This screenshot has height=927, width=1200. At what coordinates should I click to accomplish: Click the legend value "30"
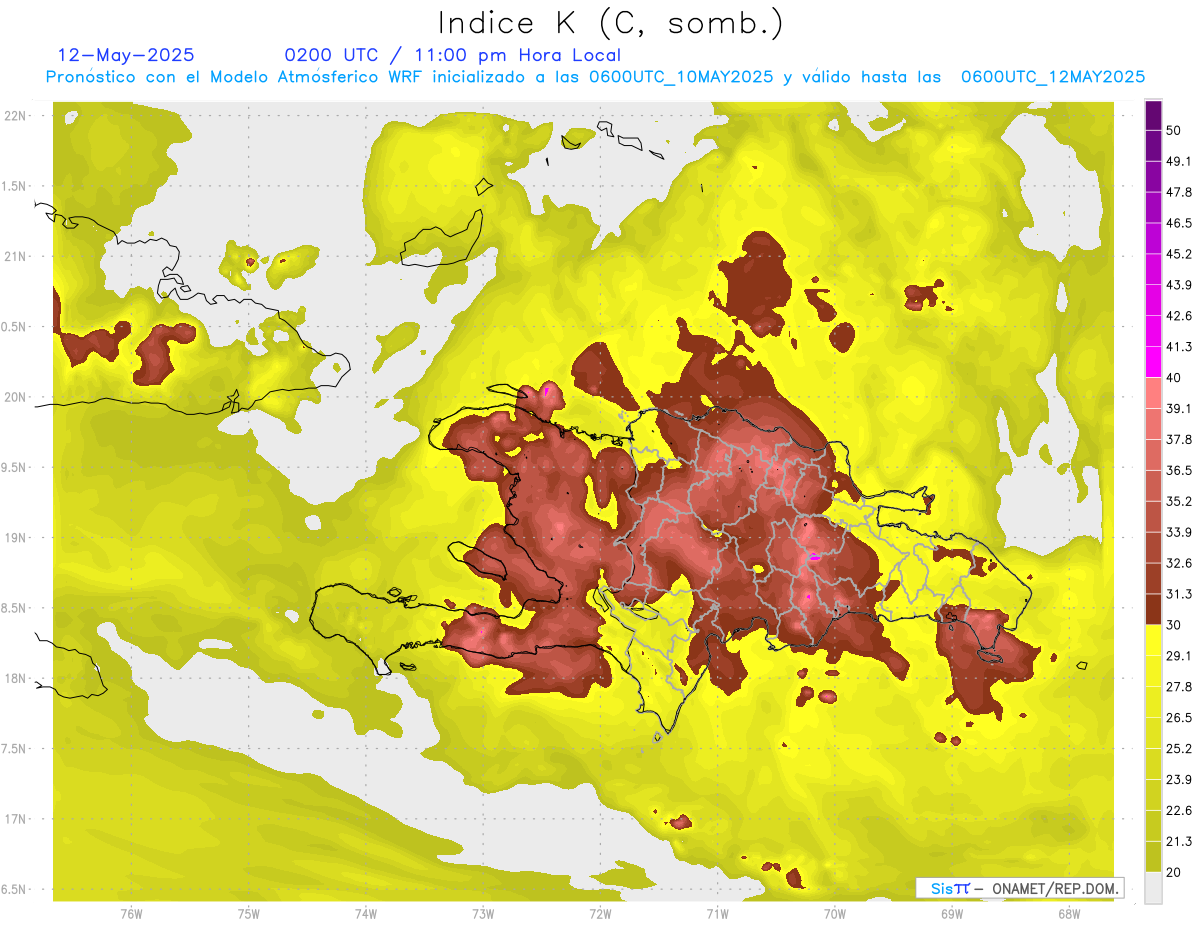pos(1175,625)
